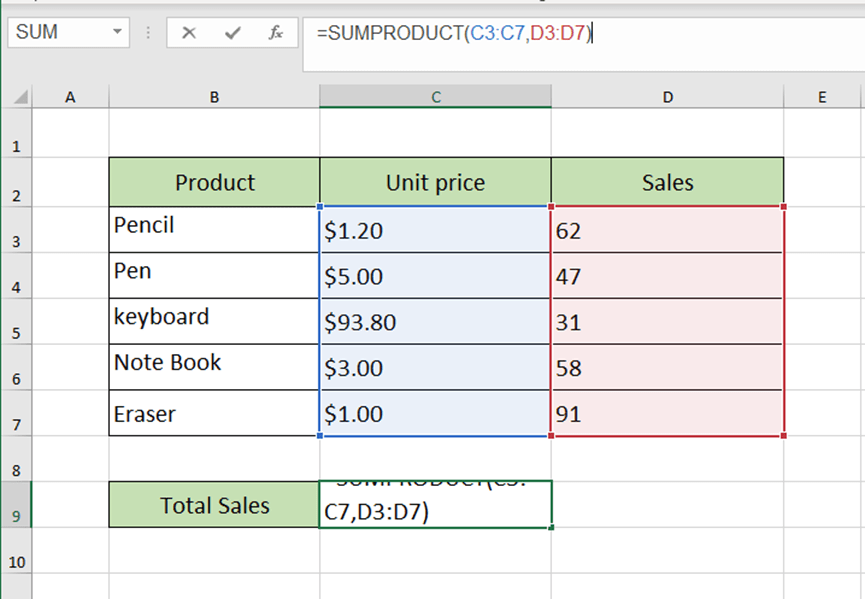Select the sales cell with 47

(x=668, y=276)
